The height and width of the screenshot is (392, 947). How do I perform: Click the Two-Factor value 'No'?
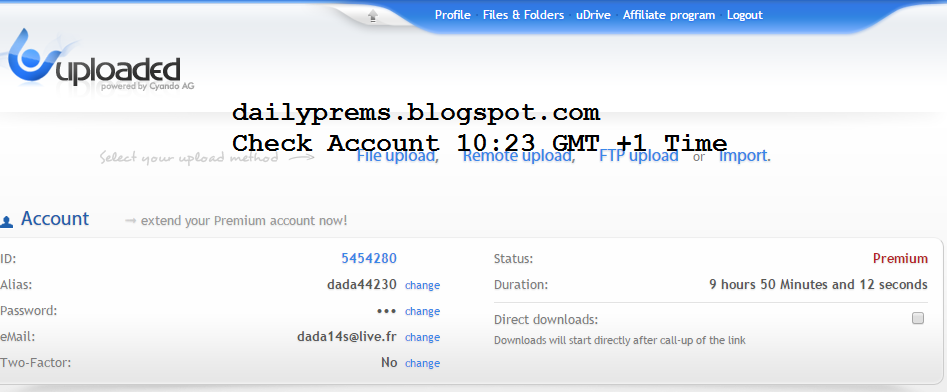click(389, 362)
